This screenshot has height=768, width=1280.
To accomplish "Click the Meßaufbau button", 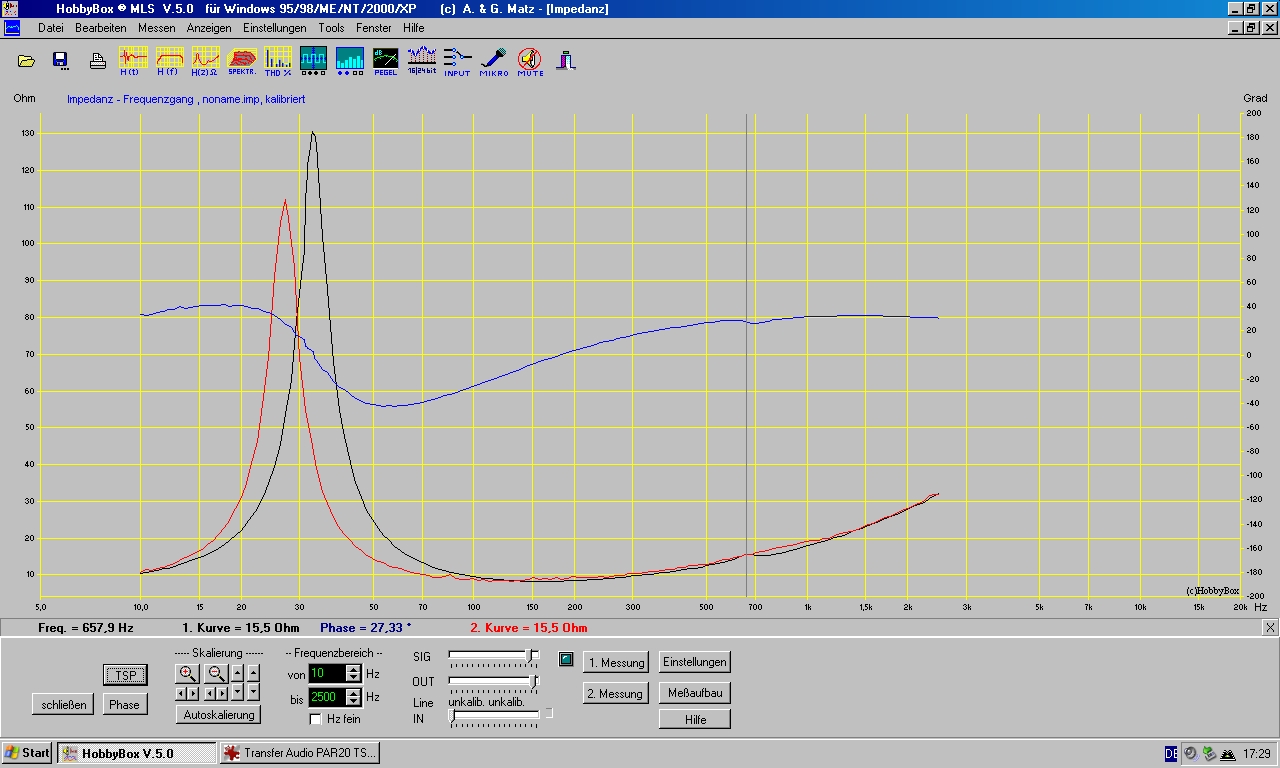I will click(695, 692).
